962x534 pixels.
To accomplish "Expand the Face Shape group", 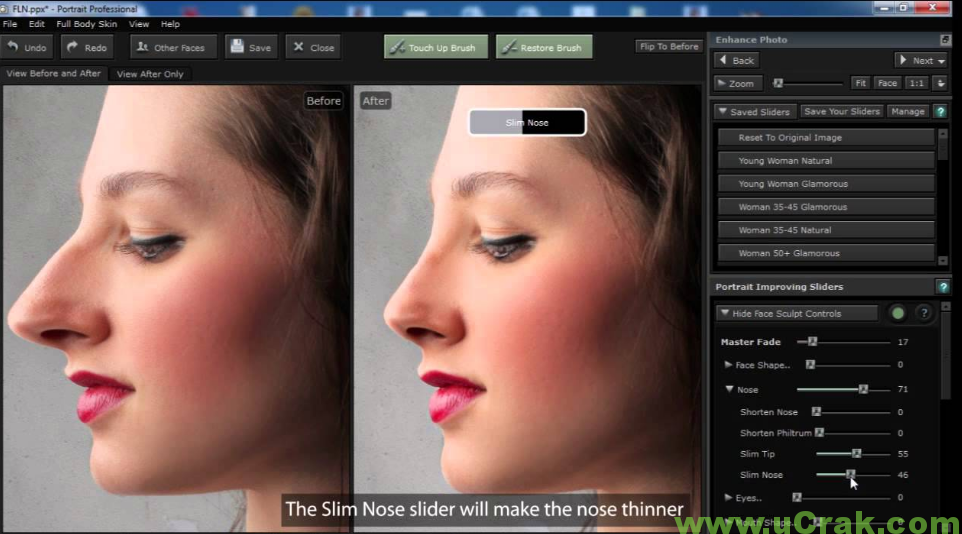I will pos(728,365).
